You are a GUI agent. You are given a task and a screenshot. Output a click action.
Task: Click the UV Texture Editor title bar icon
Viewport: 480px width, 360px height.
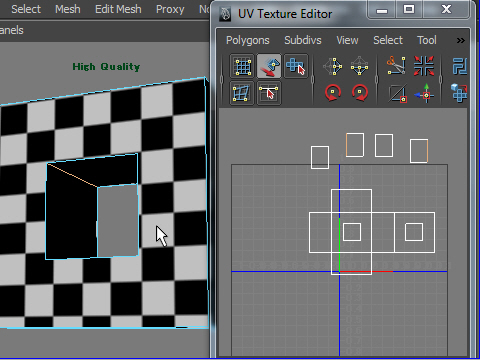coord(225,14)
